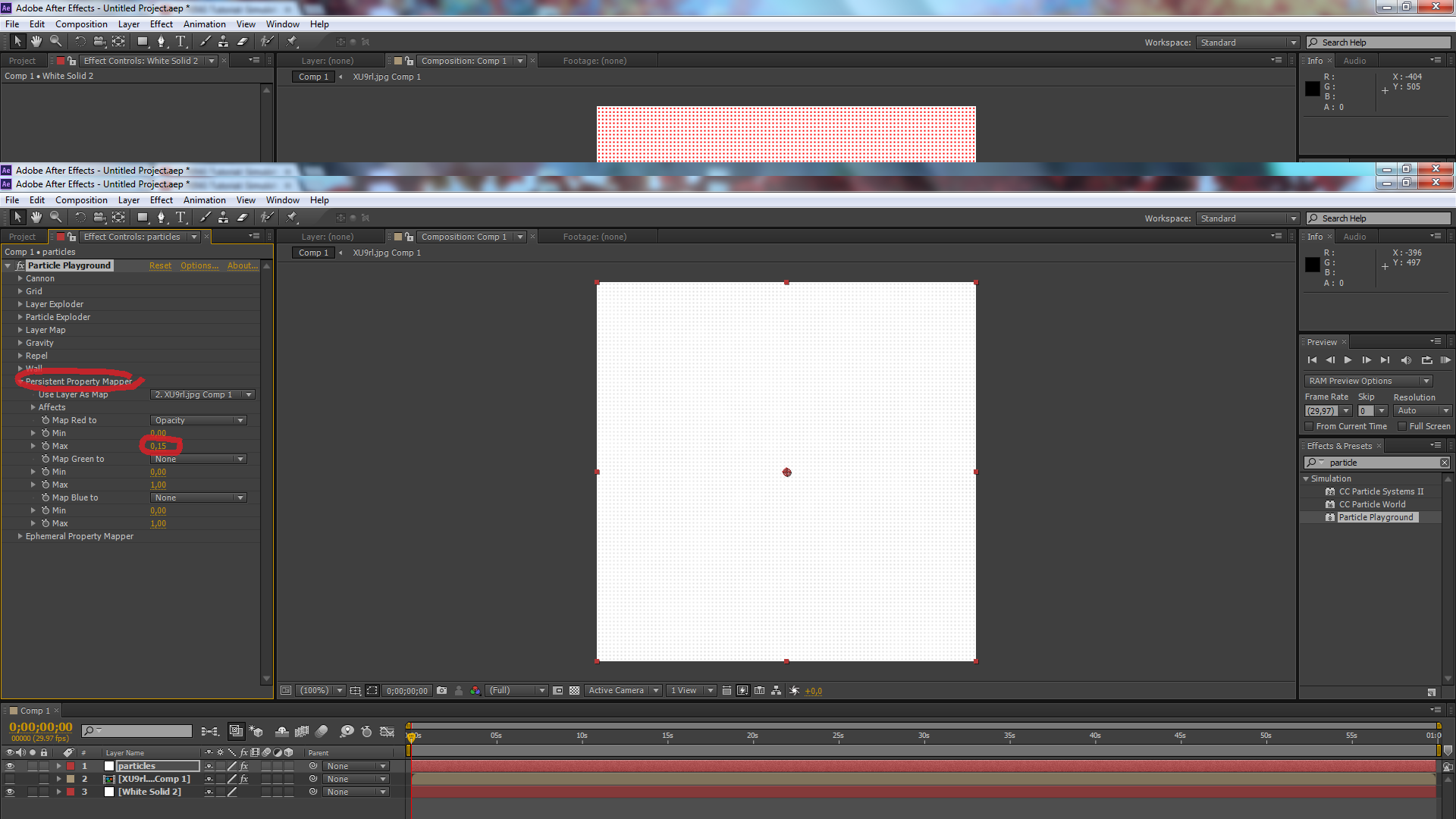Open the 1 View layout dropdown
This screenshot has height=819, width=1456.
pyautogui.click(x=691, y=691)
